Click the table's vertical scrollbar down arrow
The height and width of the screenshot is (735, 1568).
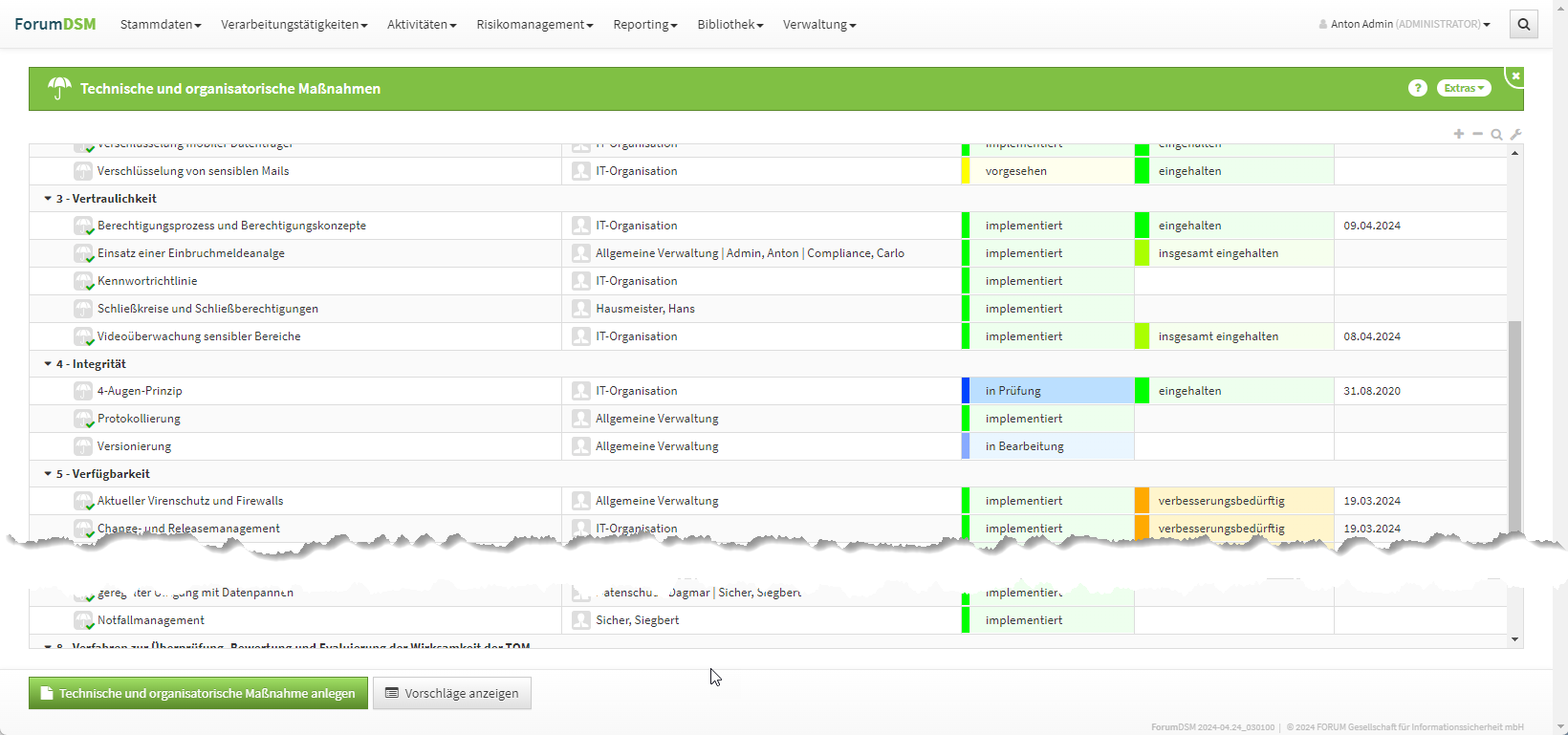(x=1514, y=639)
